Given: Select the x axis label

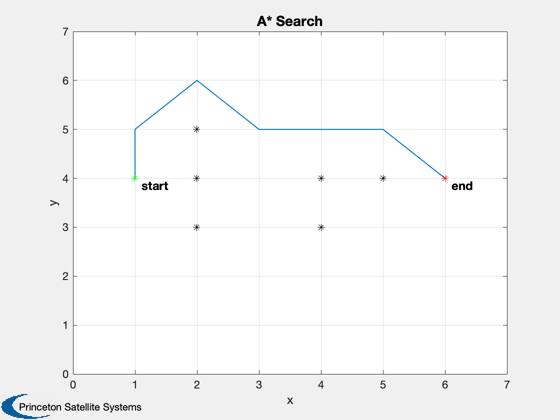Looking at the screenshot, I should [290, 401].
